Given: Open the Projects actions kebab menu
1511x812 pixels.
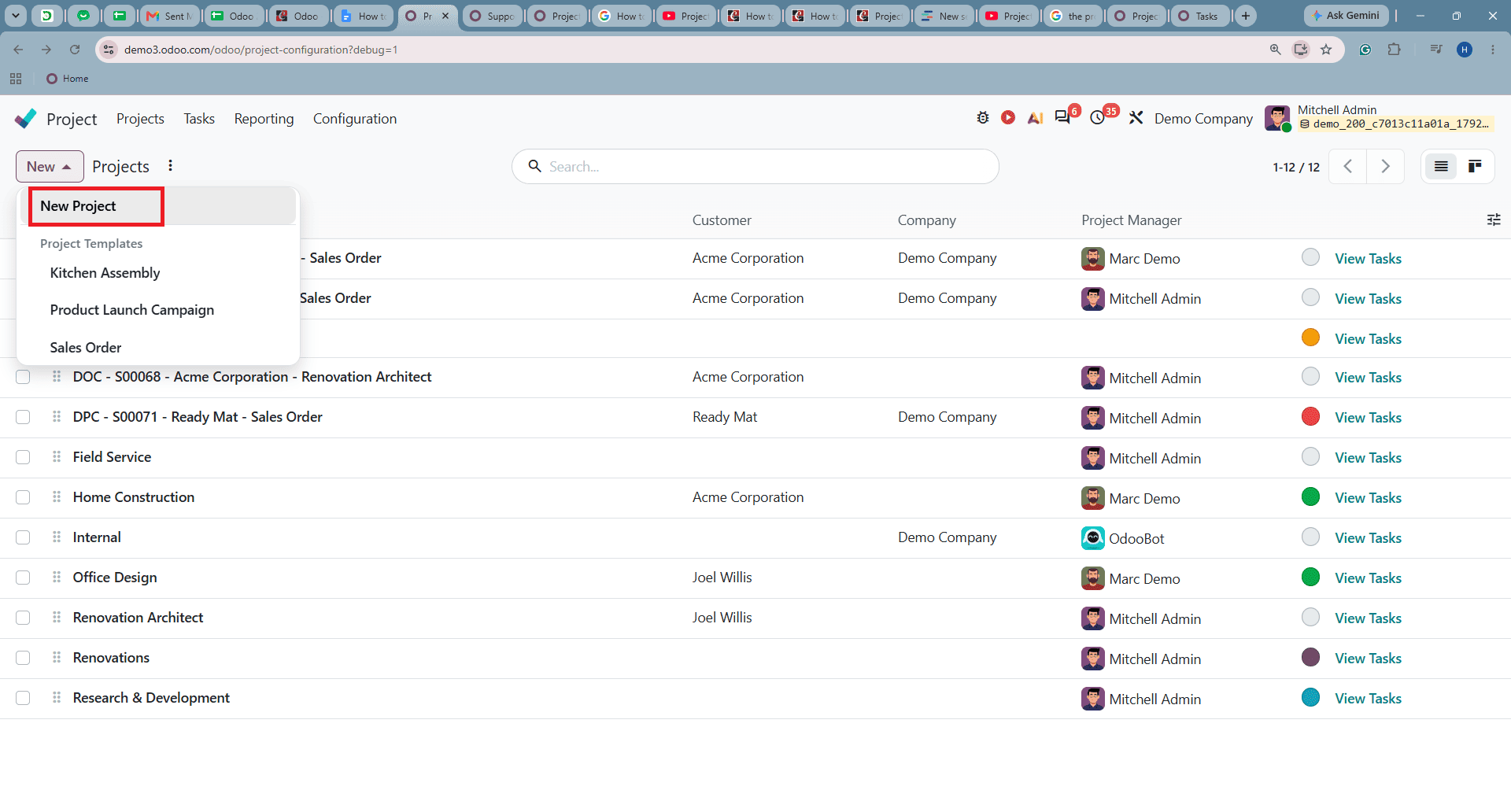Looking at the screenshot, I should 170,166.
